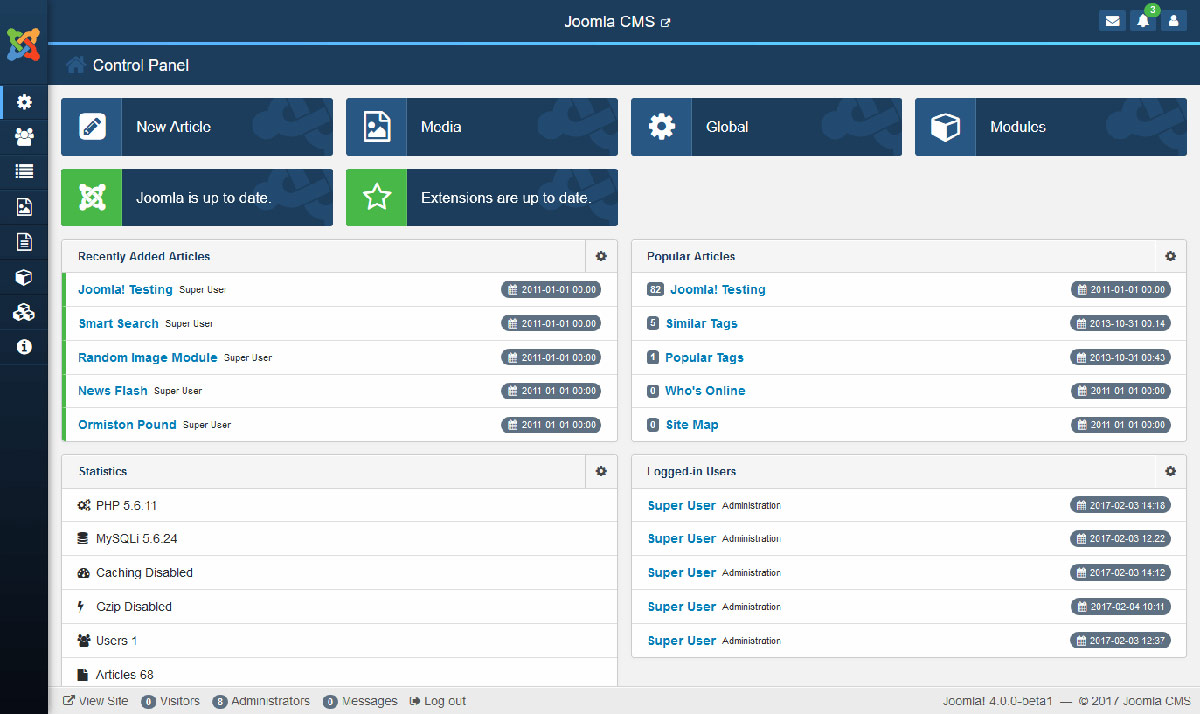Click Visitors count in status bar
Image resolution: width=1200 pixels, height=714 pixels.
[171, 701]
